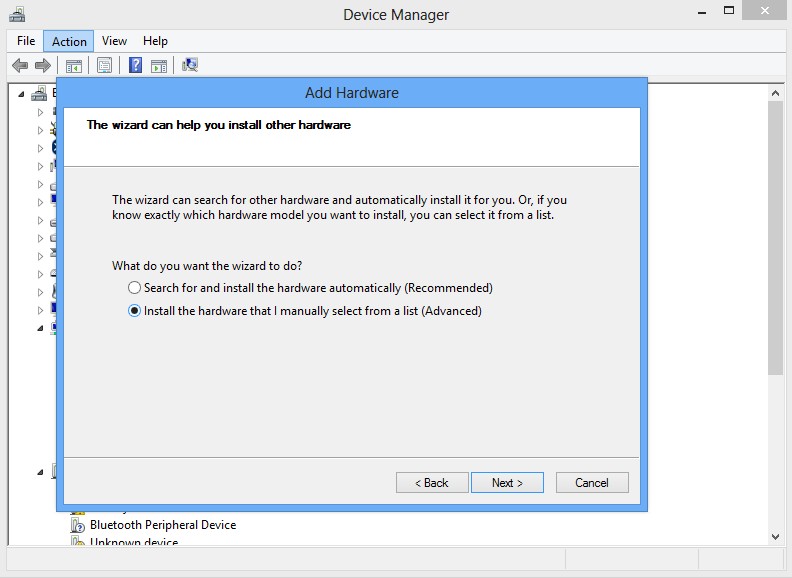Open the File menu
Image resolution: width=792 pixels, height=578 pixels.
click(26, 41)
